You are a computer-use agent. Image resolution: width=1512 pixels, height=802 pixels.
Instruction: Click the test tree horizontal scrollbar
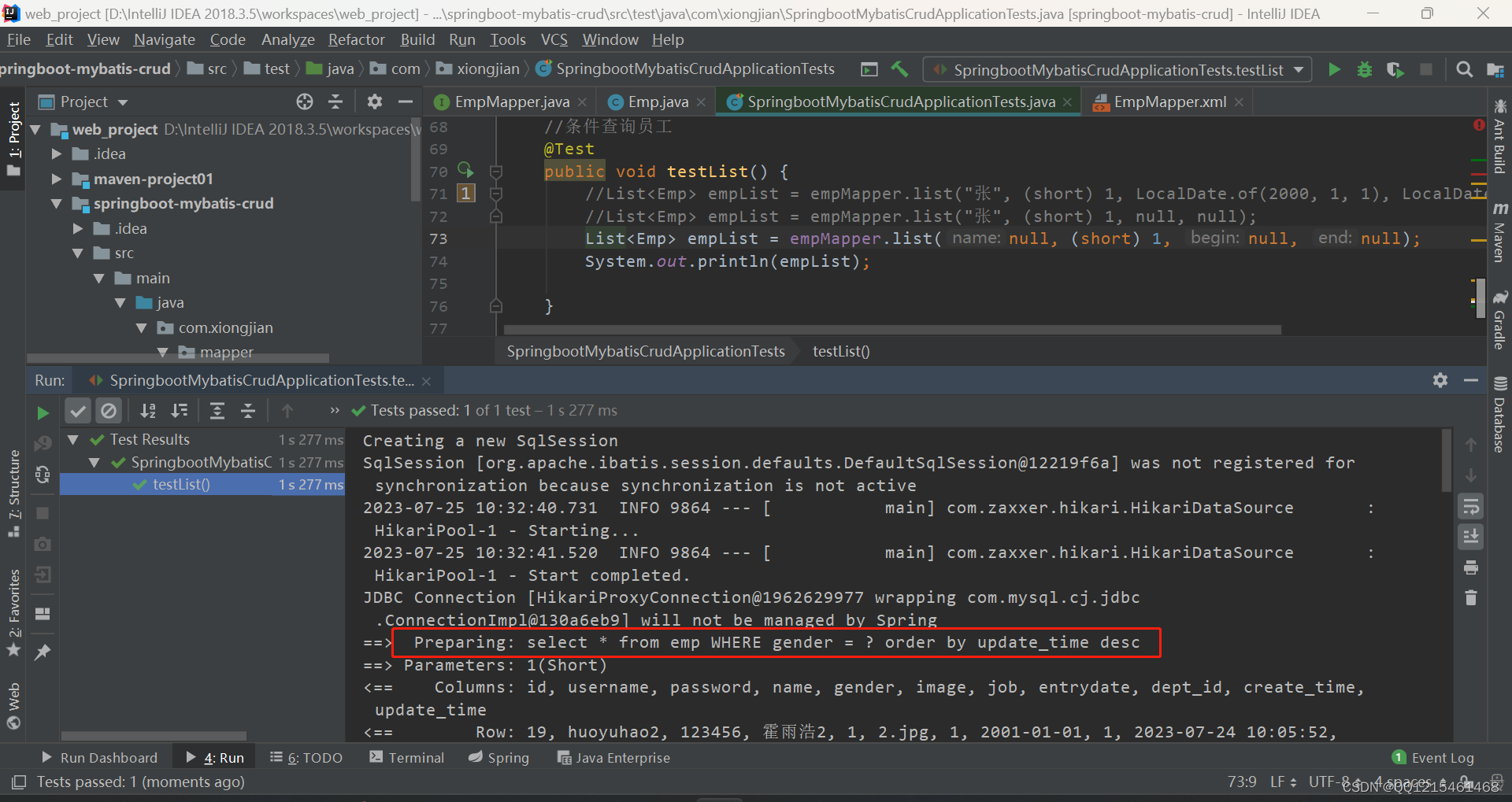click(154, 736)
